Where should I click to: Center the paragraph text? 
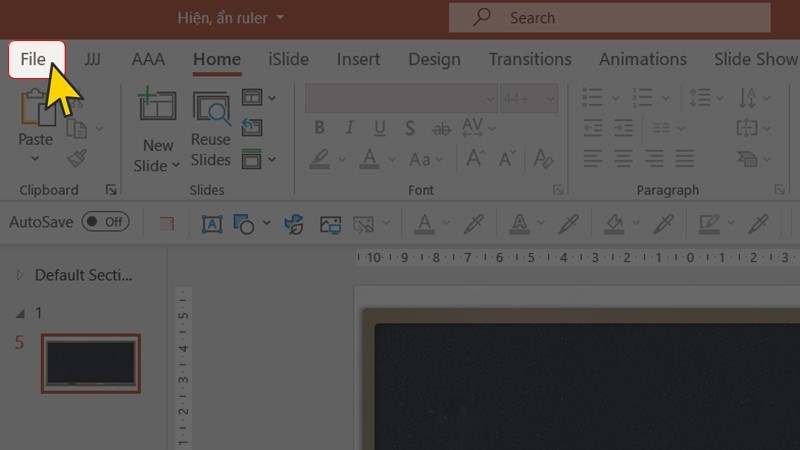623,159
